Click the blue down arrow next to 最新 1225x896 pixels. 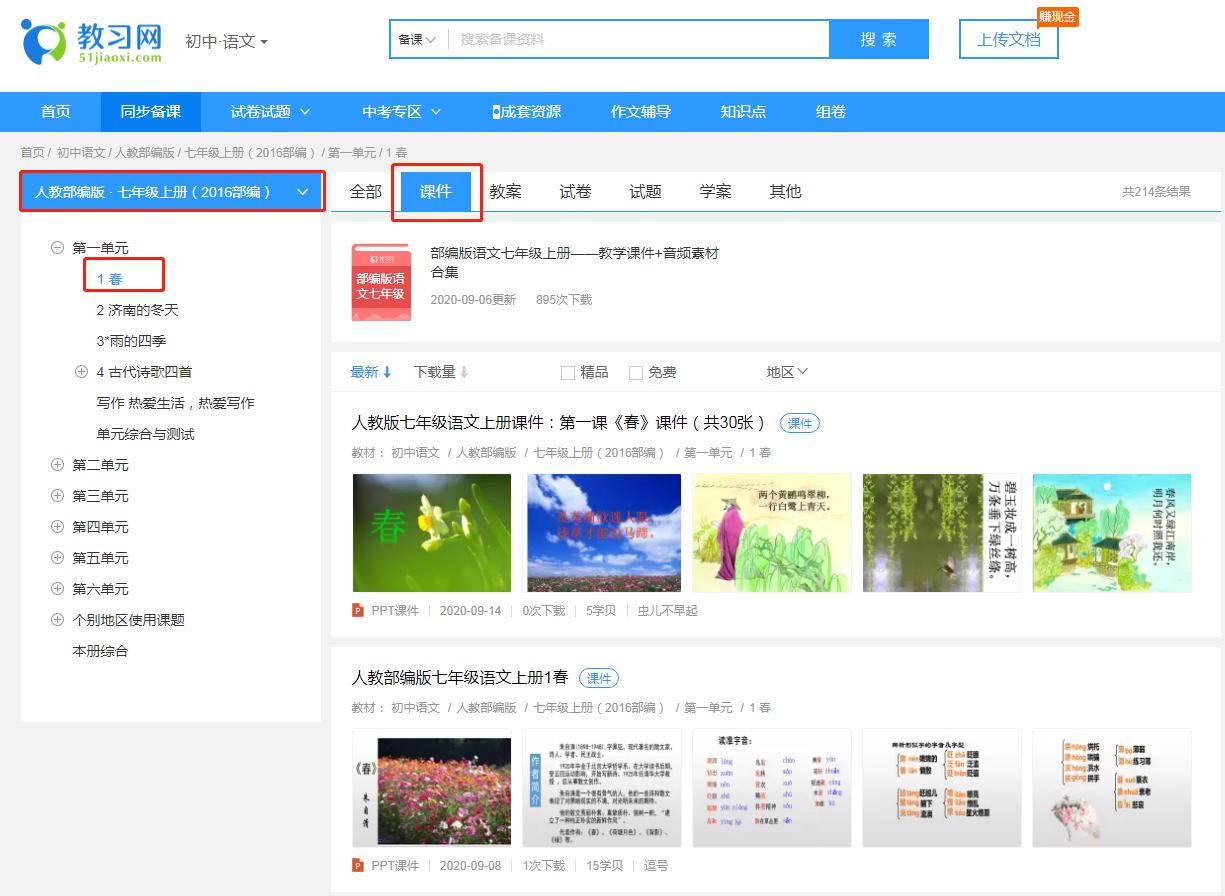[x=389, y=371]
